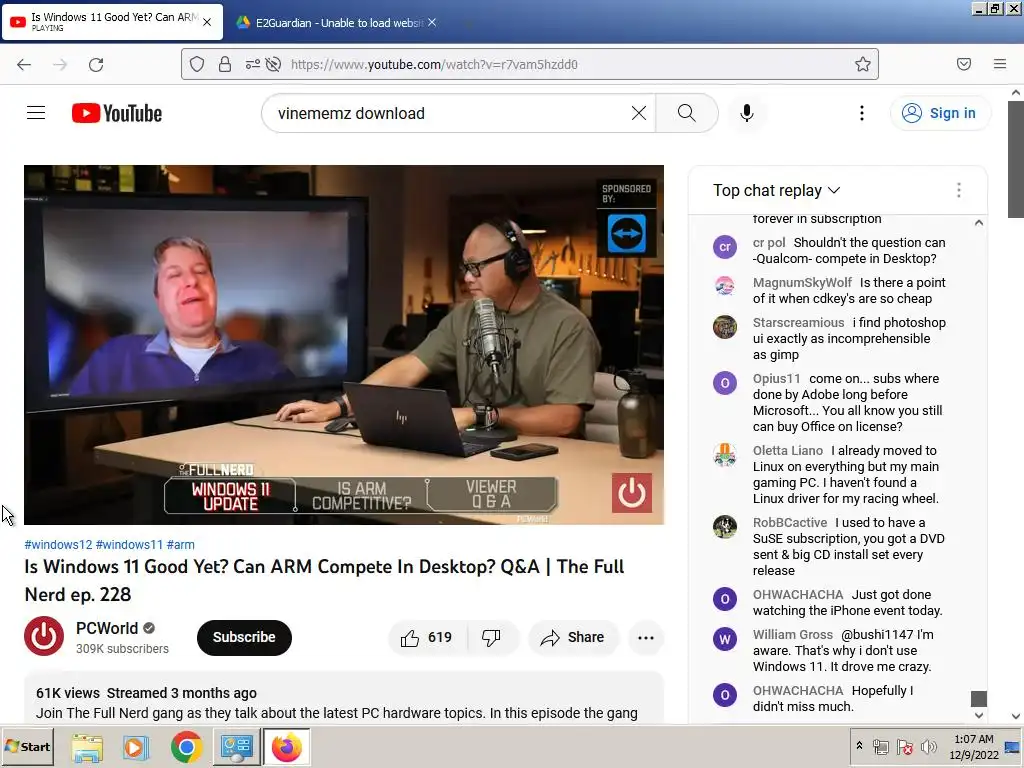Open the network tray icon
Viewport: 1024px width, 768px height.
tap(880, 746)
